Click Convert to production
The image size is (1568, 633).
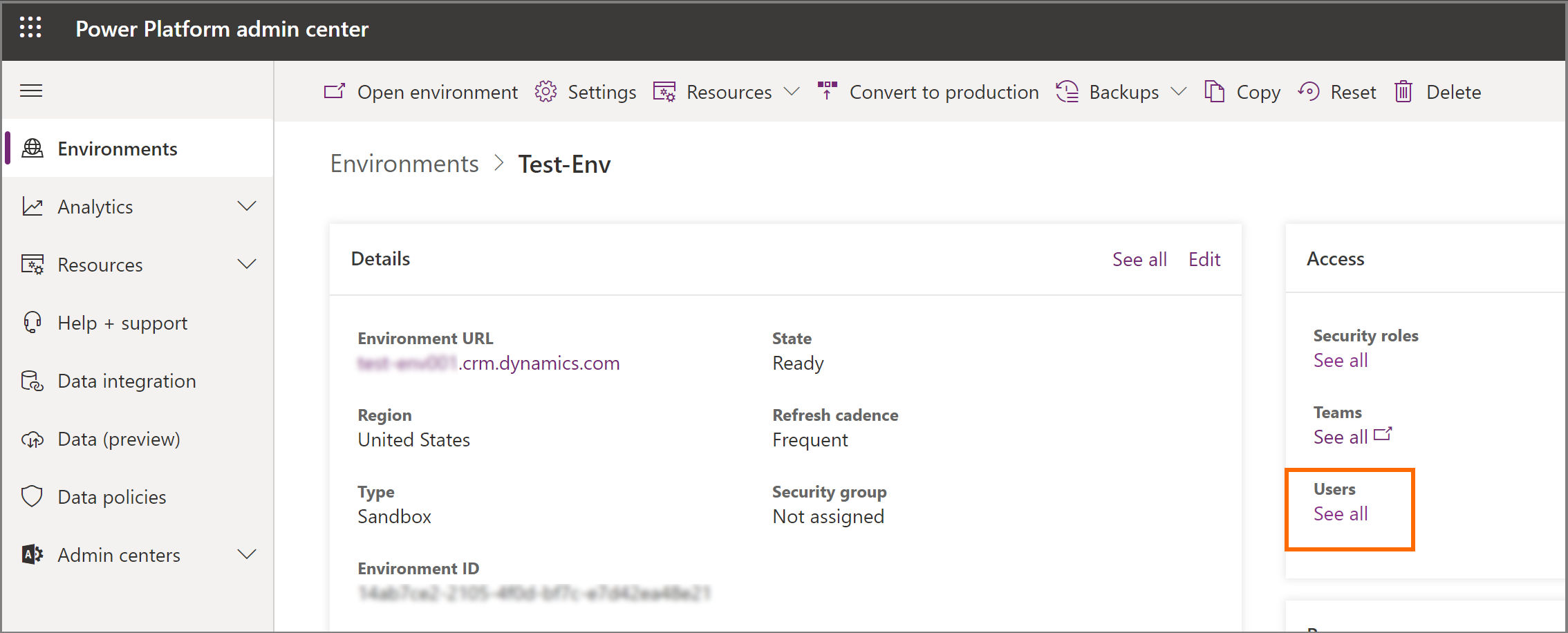[927, 92]
